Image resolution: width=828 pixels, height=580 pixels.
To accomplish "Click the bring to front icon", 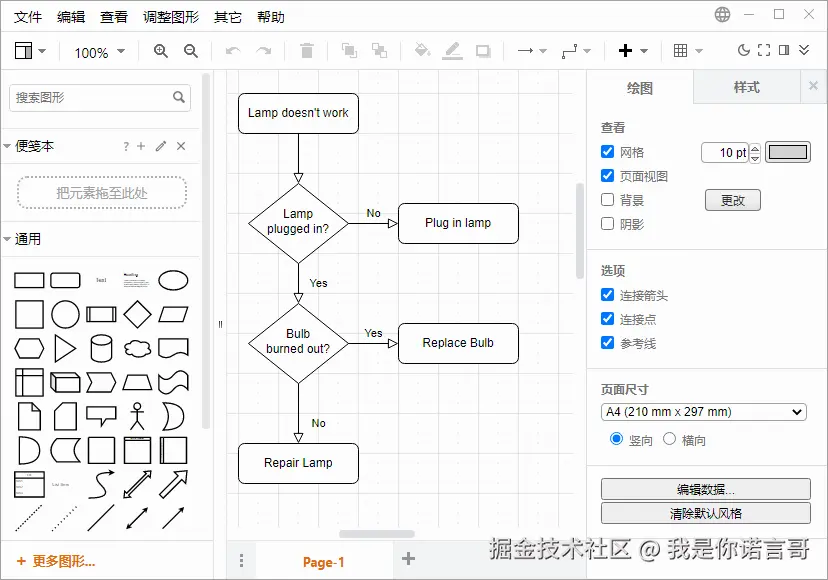I will click(349, 51).
